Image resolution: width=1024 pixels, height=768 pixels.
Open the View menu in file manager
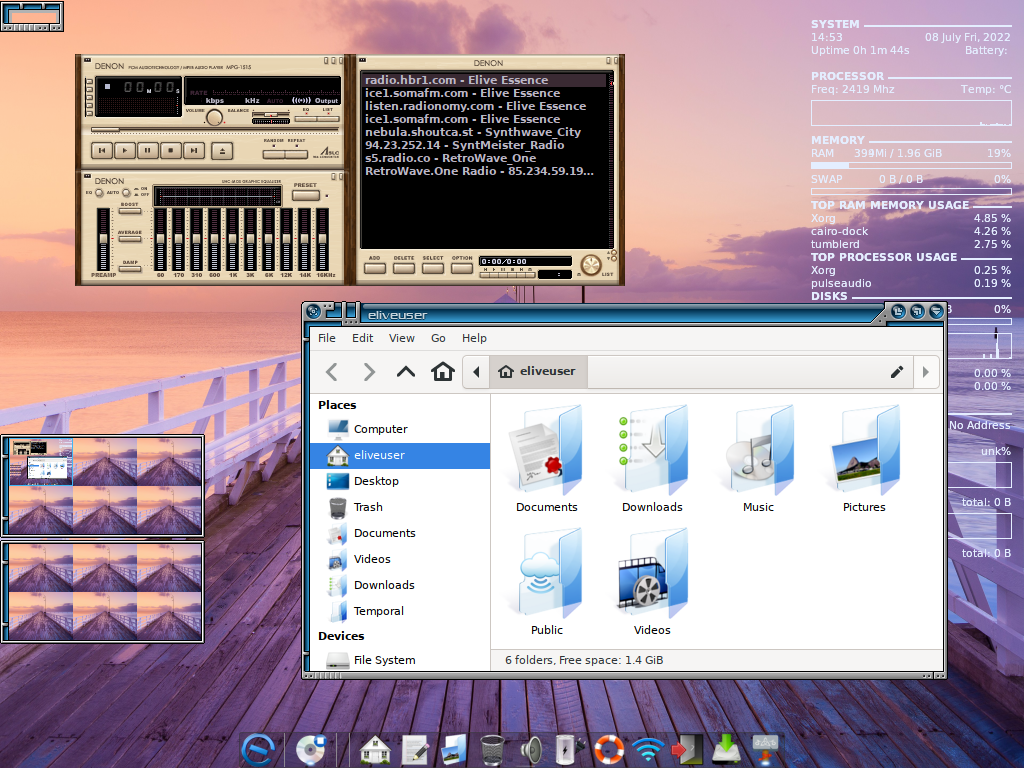(x=402, y=338)
